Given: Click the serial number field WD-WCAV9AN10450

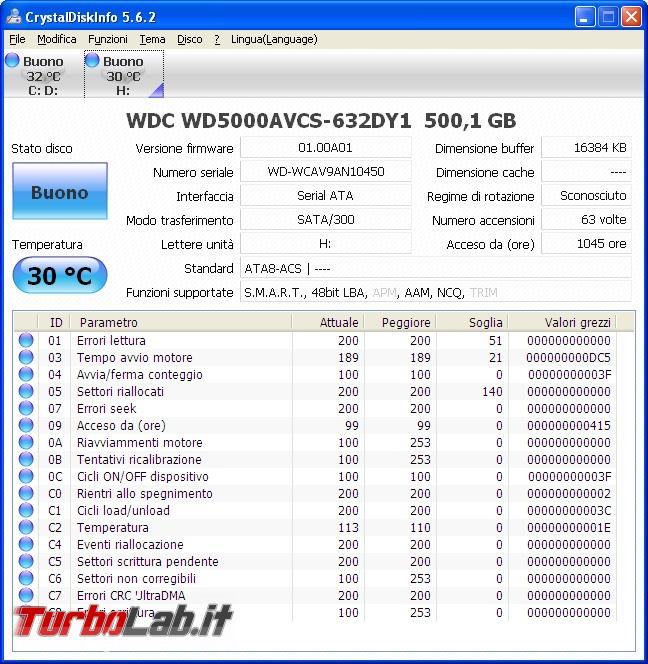Looking at the screenshot, I should coord(326,172).
